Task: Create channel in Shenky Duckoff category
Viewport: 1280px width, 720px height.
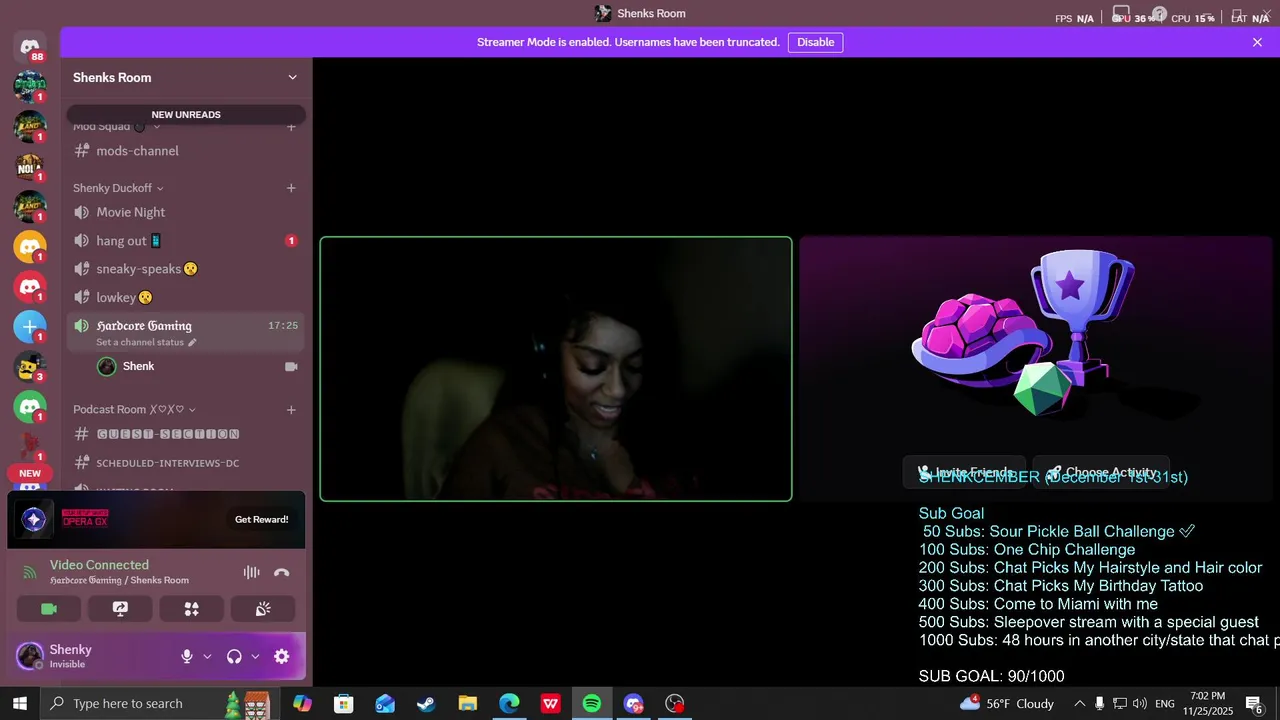Action: [x=291, y=188]
